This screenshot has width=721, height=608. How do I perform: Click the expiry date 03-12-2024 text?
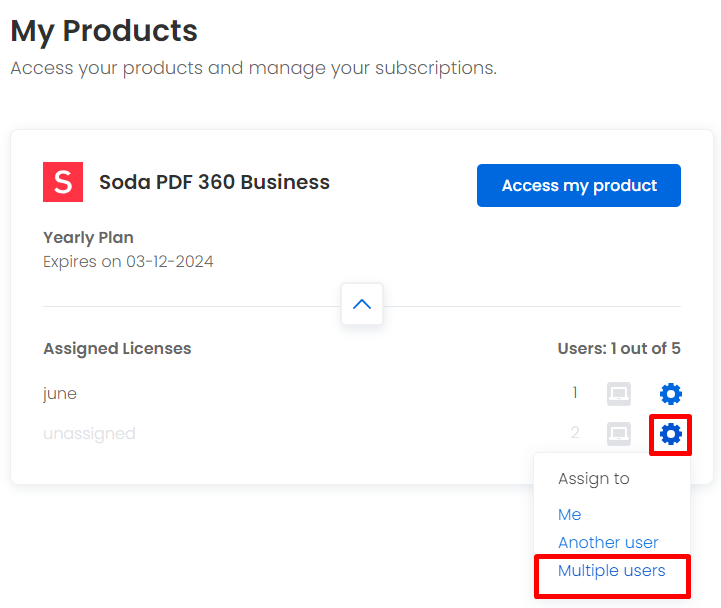pyautogui.click(x=170, y=261)
